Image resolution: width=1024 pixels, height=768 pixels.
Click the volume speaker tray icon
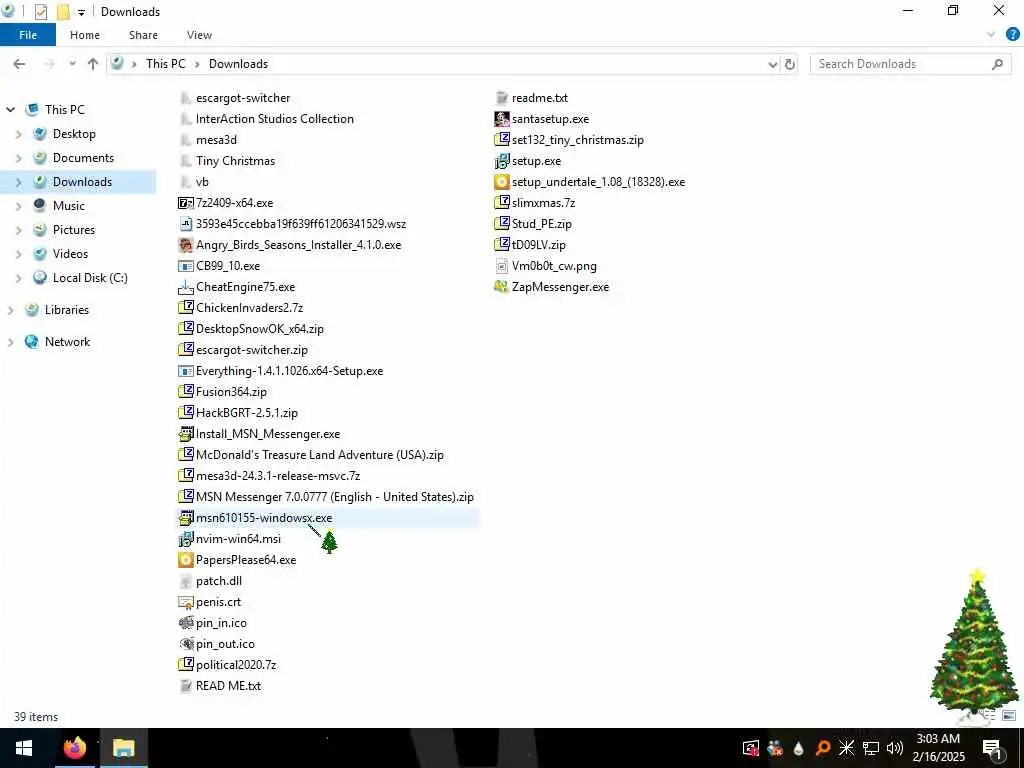(895, 748)
